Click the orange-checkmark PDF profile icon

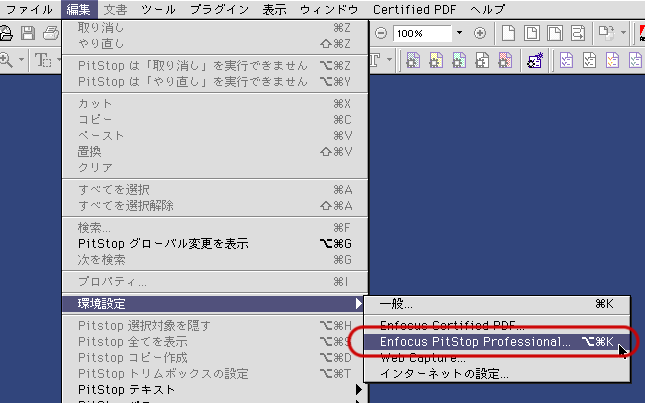point(613,60)
